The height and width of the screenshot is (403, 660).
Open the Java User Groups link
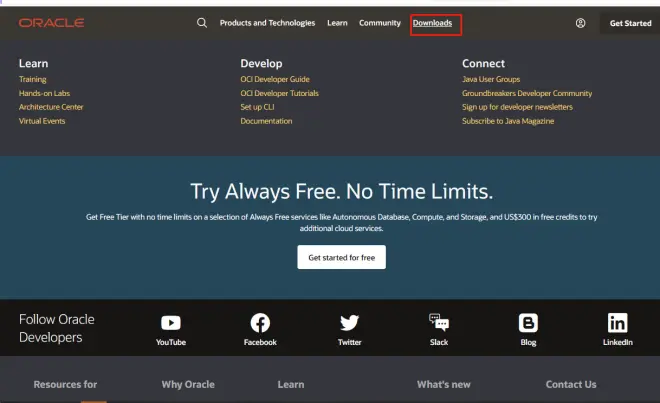[x=491, y=79]
